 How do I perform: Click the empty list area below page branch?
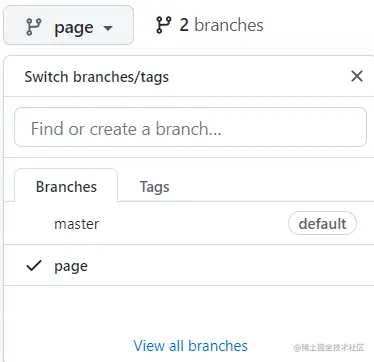coord(189,308)
